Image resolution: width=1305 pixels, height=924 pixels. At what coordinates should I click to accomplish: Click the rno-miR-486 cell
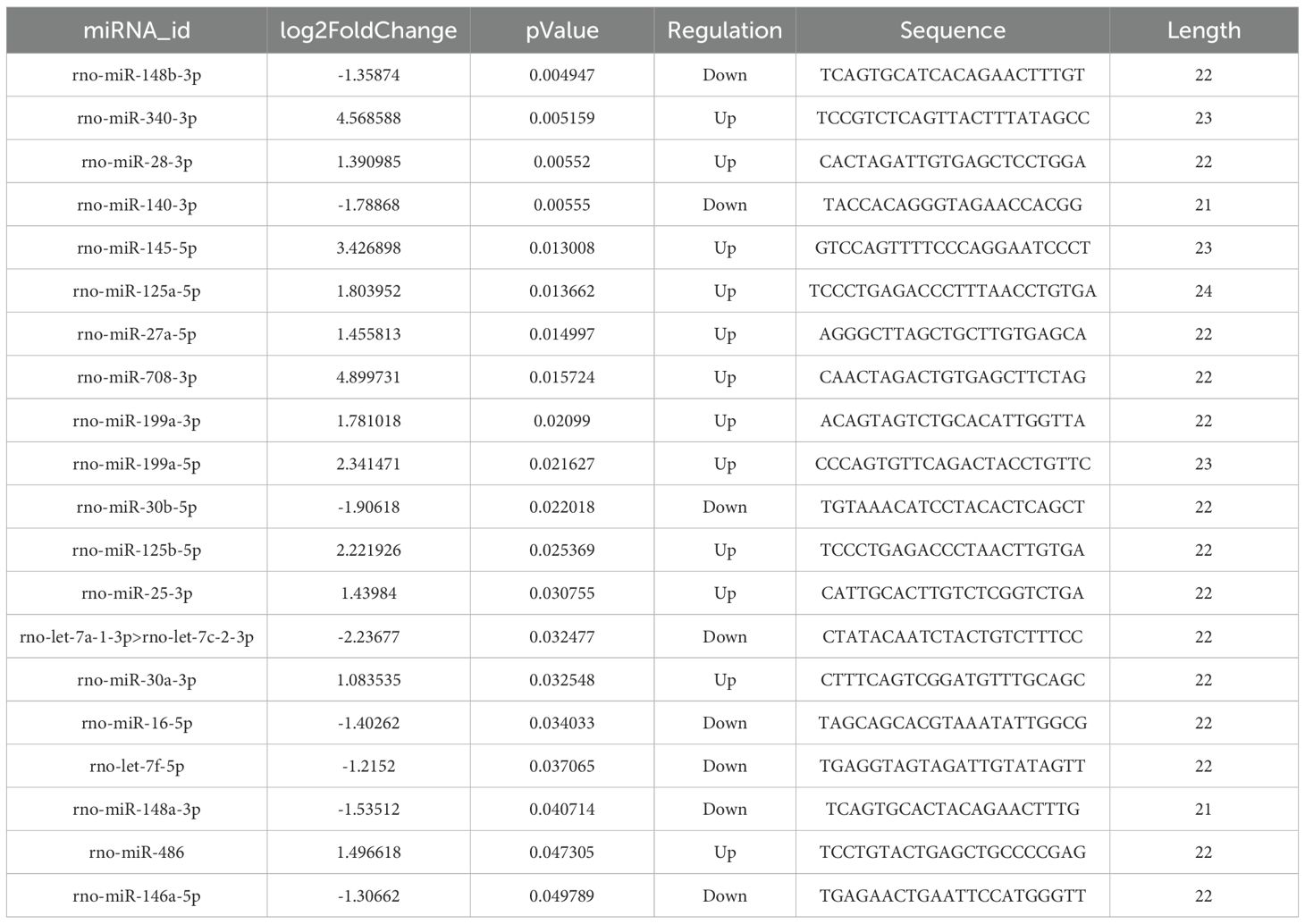click(x=137, y=853)
